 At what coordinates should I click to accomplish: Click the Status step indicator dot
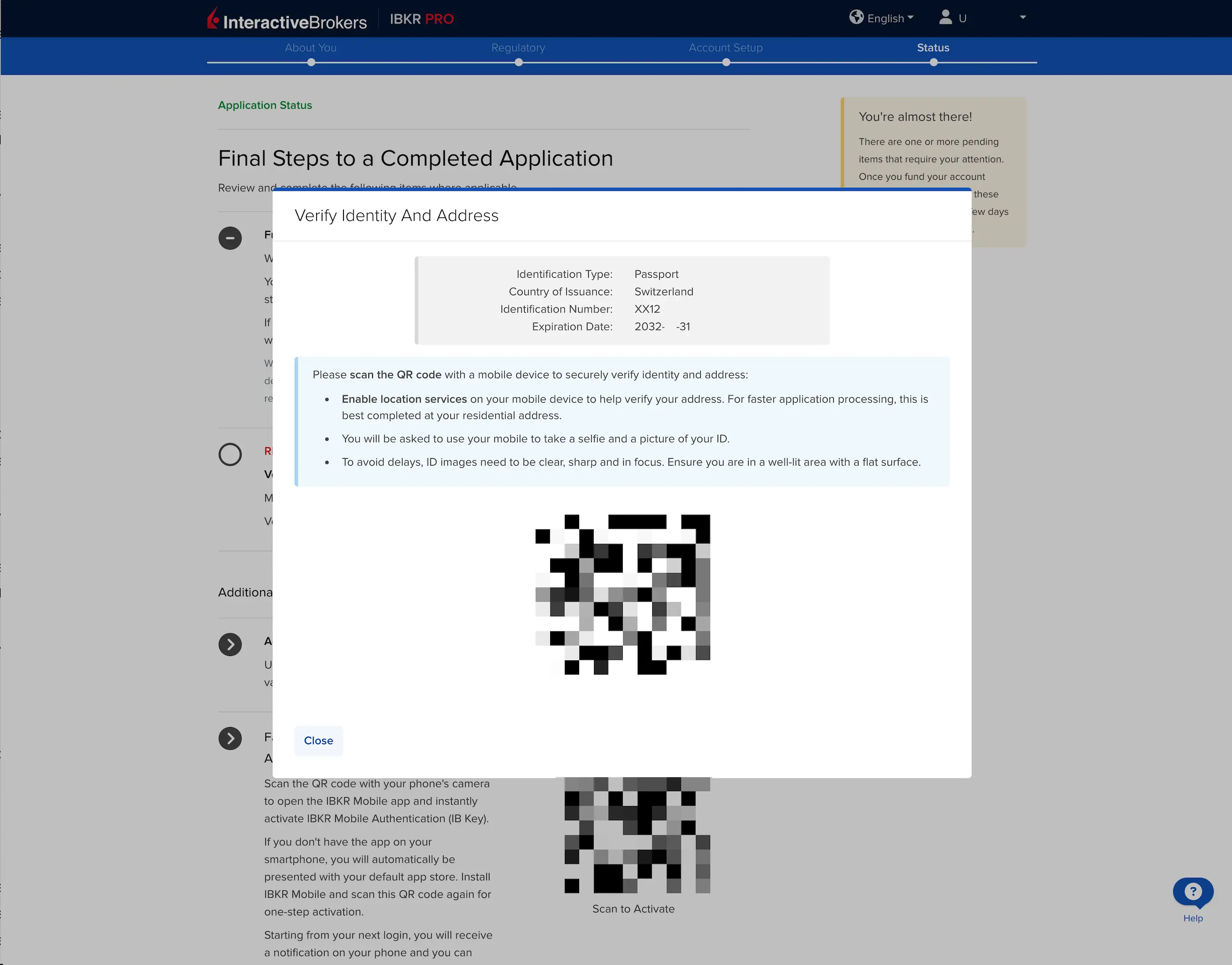933,63
